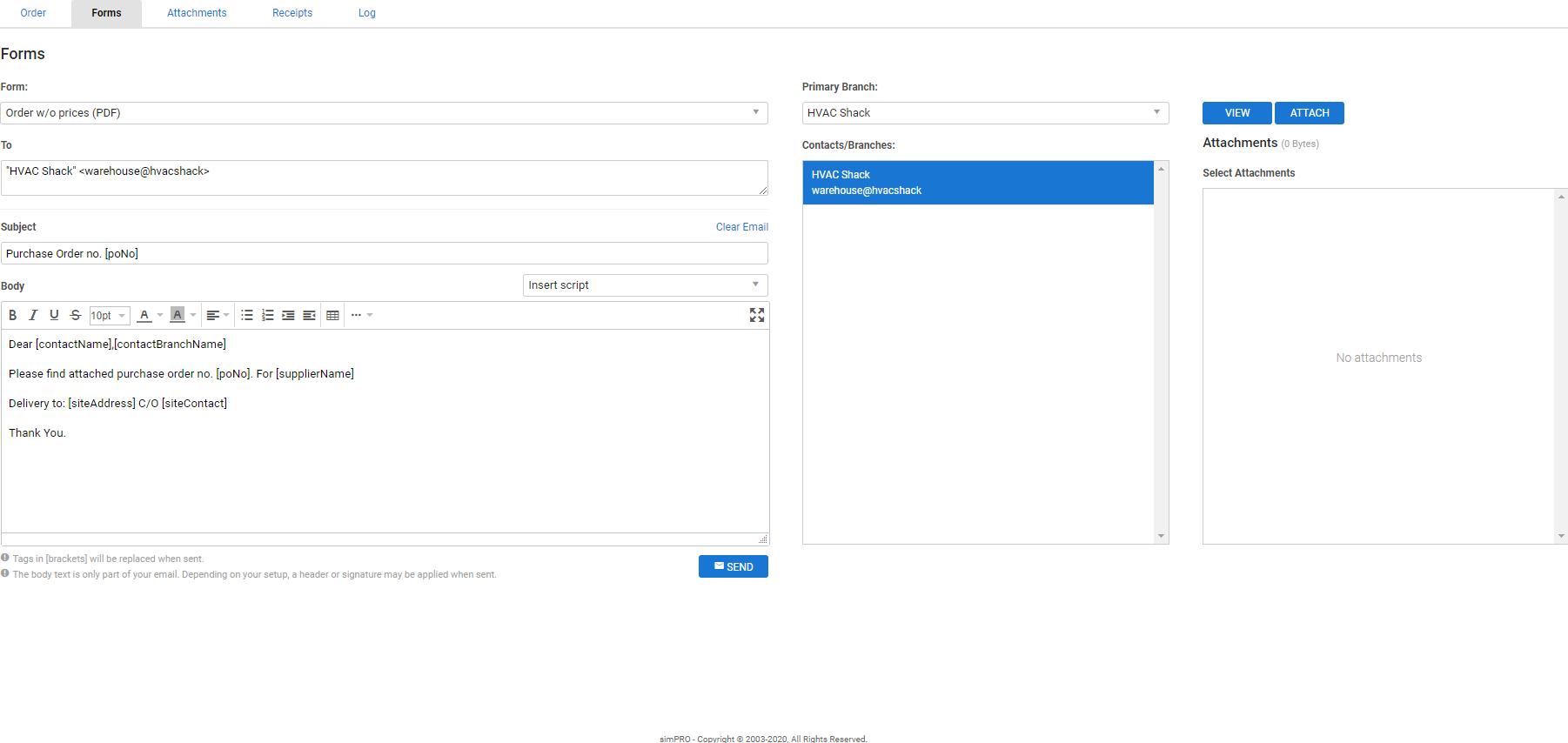This screenshot has width=1568, height=743.
Task: Open the 10pt font size dropdown
Action: (x=109, y=315)
